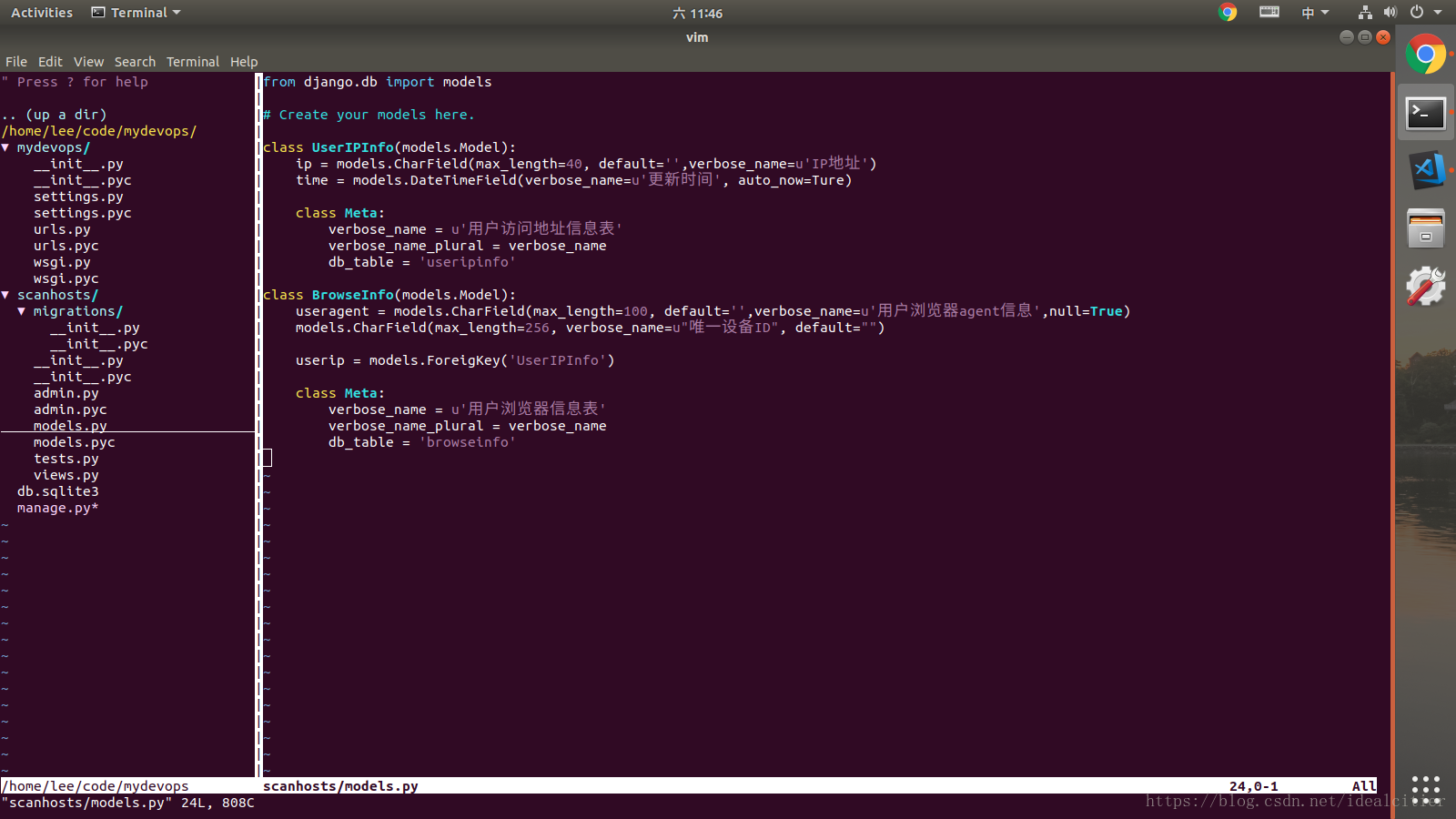The image size is (1456, 819).
Task: Launch Visual Studio Code from the dock
Action: click(1425, 170)
